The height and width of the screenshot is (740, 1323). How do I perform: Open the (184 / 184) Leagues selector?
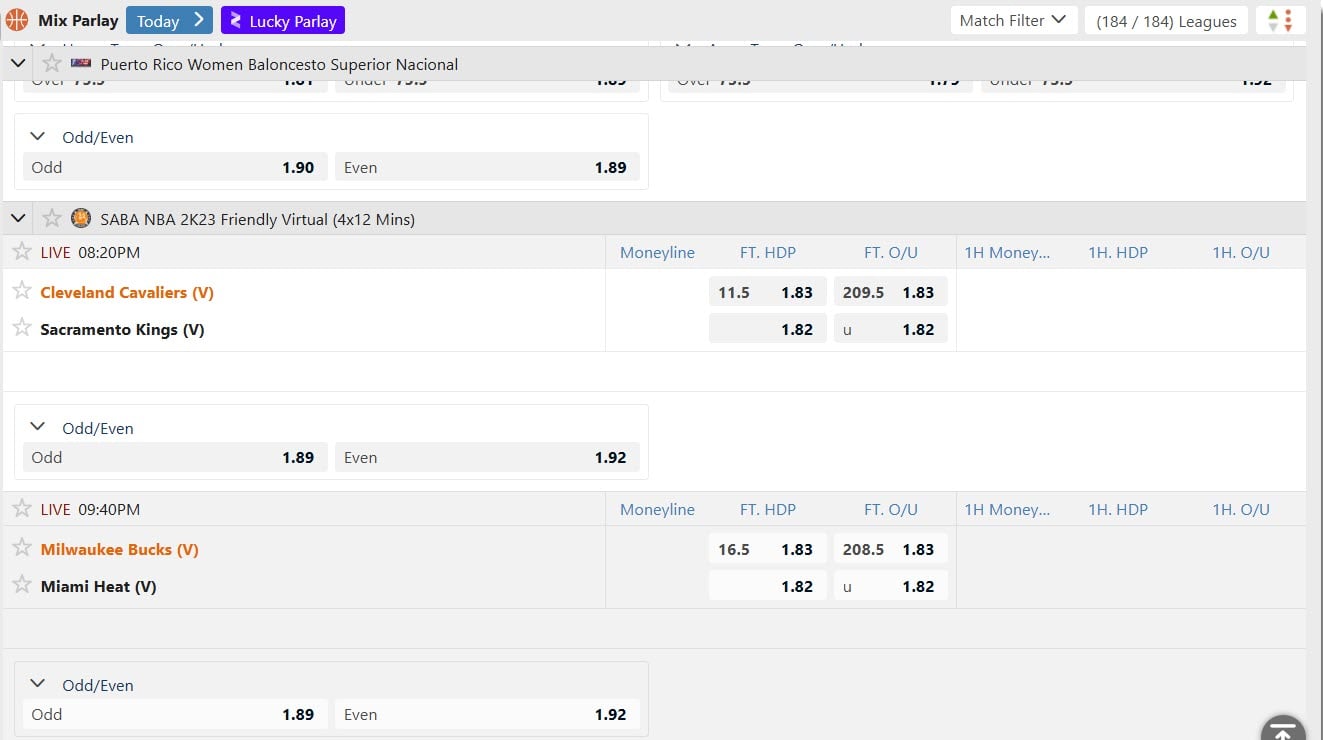1166,20
